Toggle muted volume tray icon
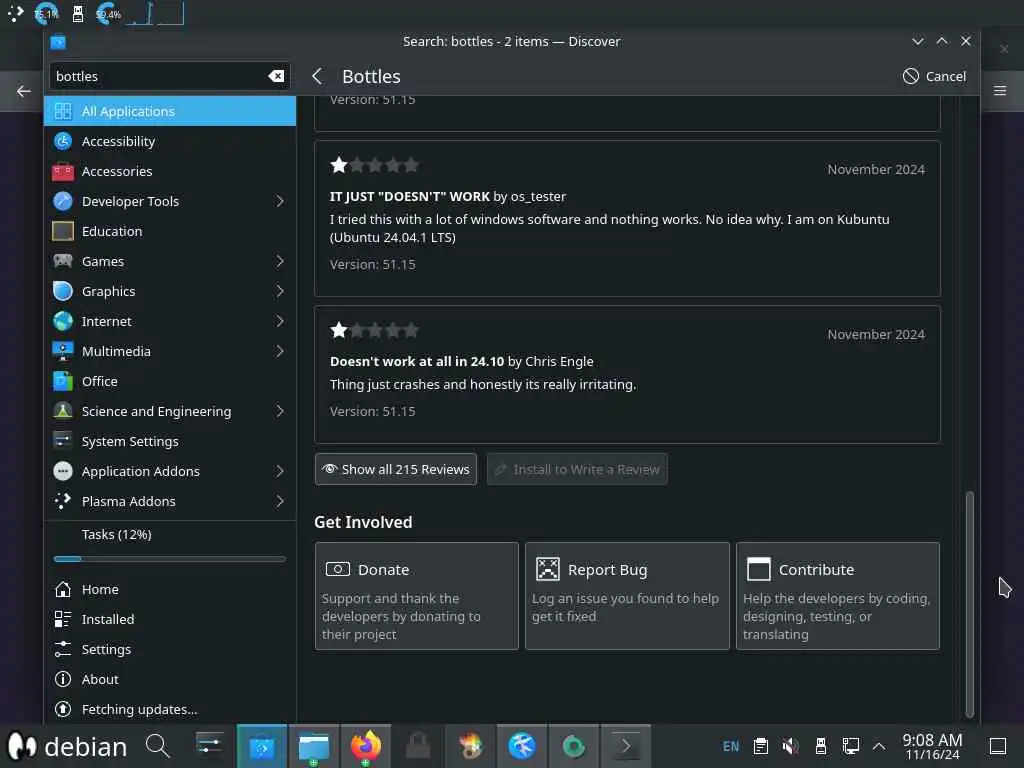Image resolution: width=1024 pixels, height=768 pixels. tap(791, 746)
